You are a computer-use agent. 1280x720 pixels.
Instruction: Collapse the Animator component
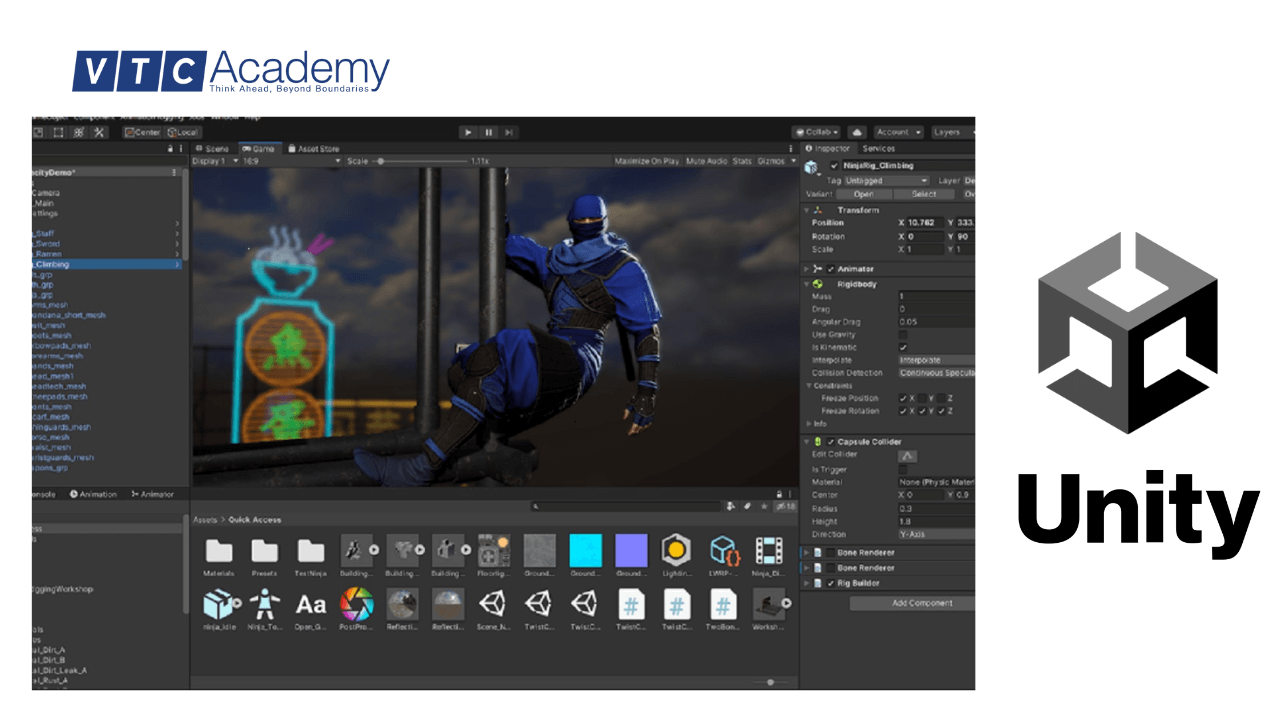coord(805,267)
